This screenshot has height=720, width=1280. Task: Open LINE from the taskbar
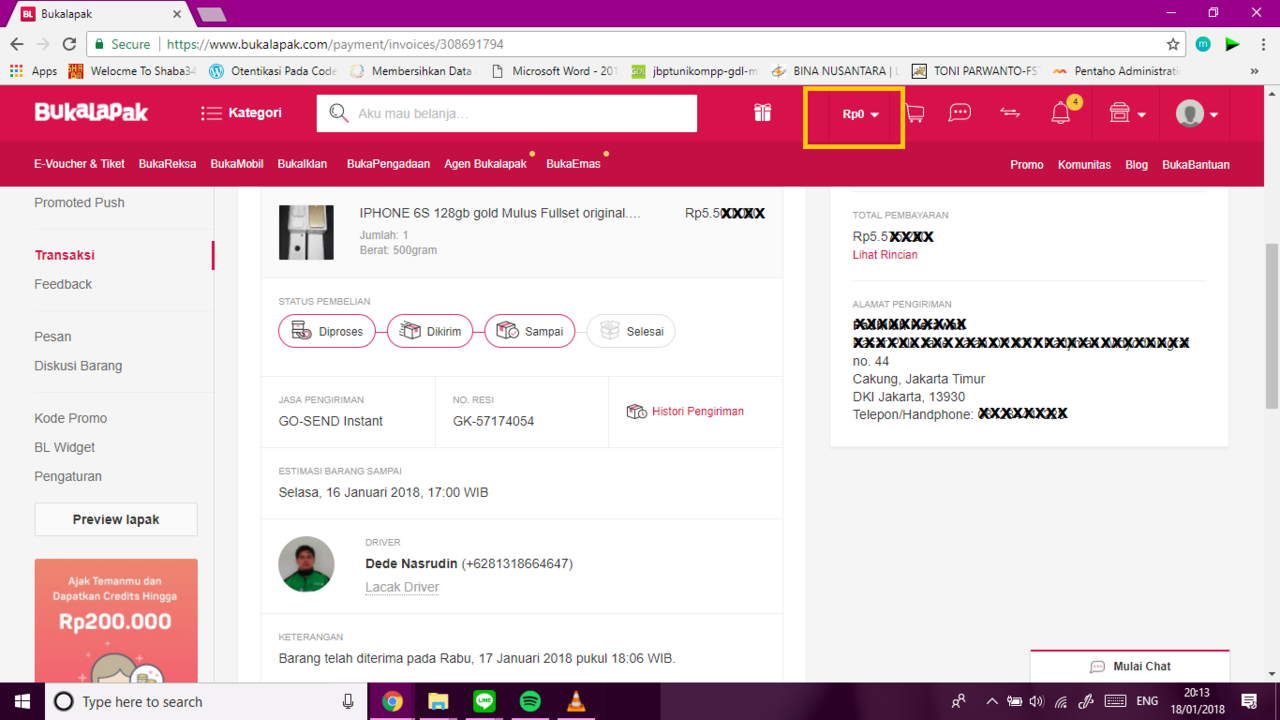(484, 701)
